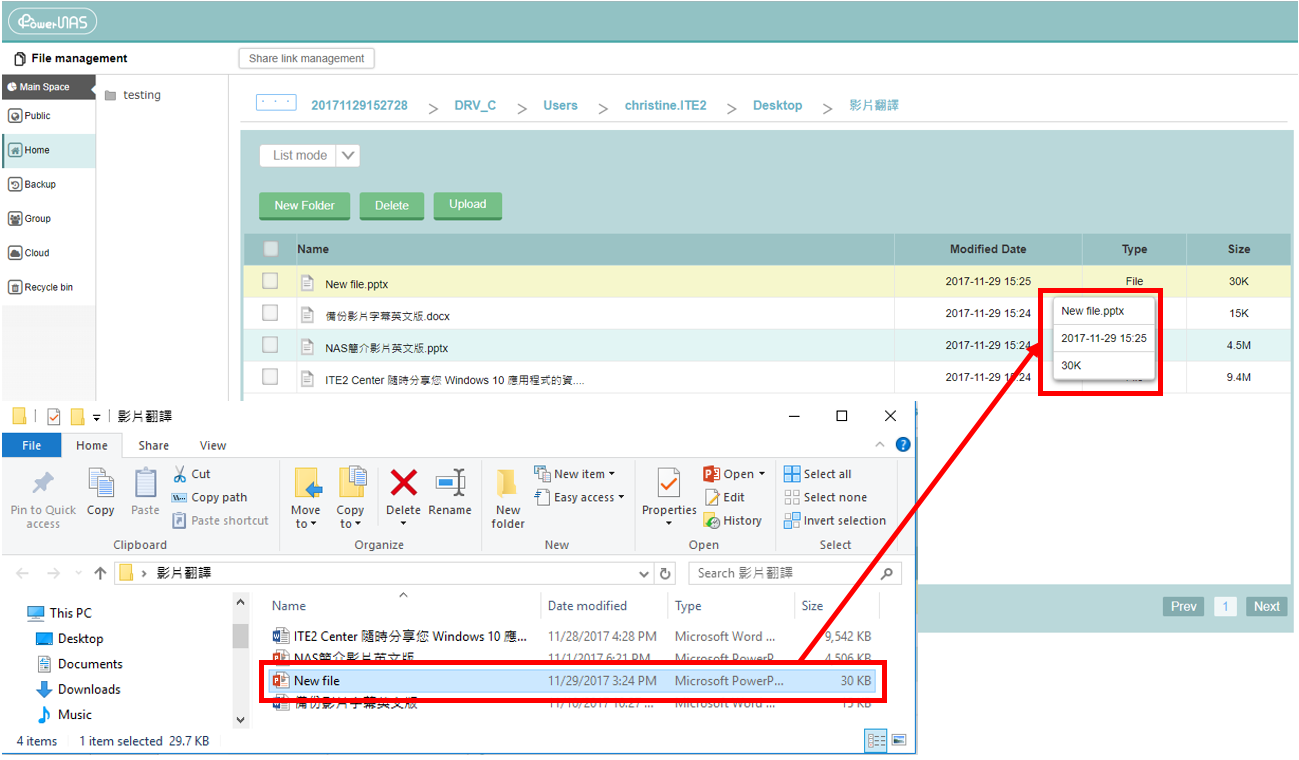The height and width of the screenshot is (760, 1299).
Task: Click Copy path in ribbon
Action: (x=210, y=497)
